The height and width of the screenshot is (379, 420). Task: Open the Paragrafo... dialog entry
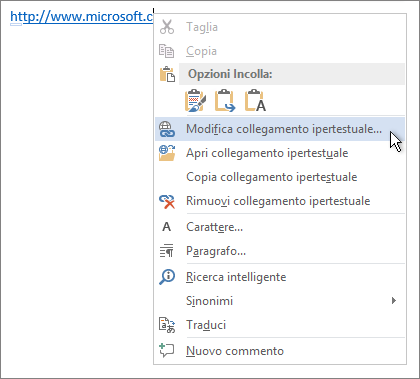tap(216, 251)
